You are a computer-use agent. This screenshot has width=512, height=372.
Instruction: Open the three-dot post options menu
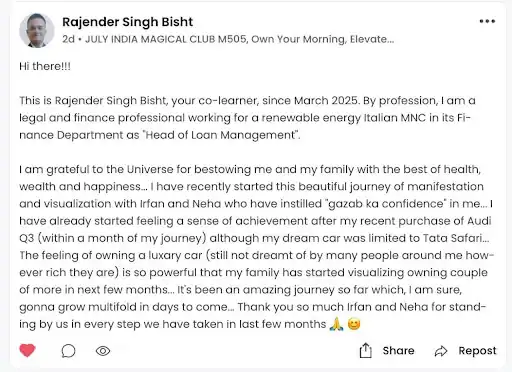tap(487, 21)
